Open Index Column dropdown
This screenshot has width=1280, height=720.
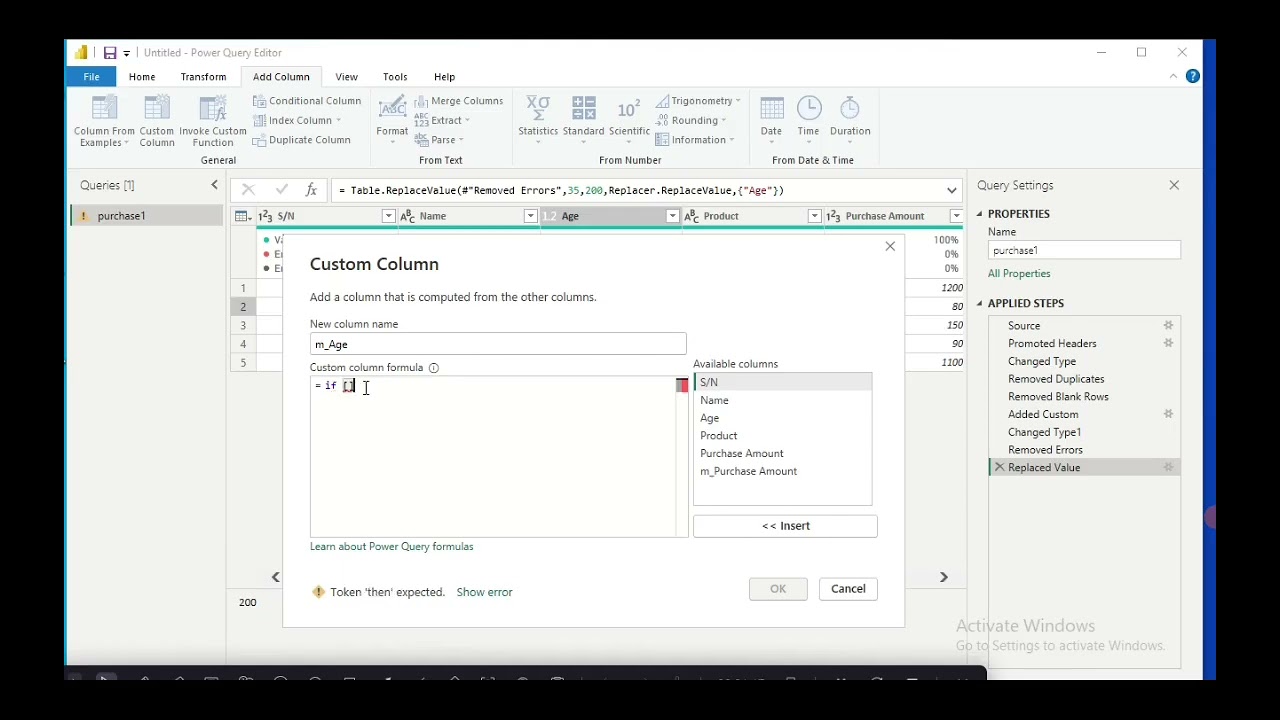297,120
